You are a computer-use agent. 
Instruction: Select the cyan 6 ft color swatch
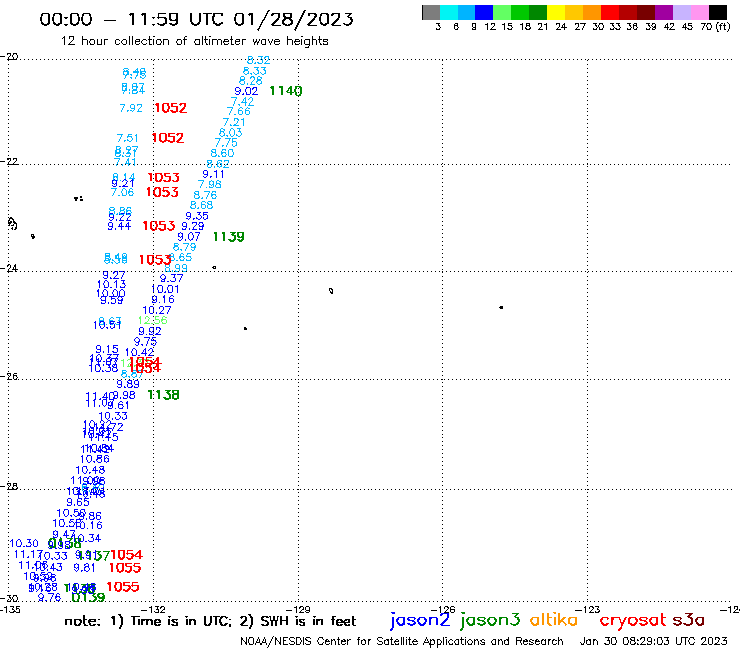(x=449, y=12)
